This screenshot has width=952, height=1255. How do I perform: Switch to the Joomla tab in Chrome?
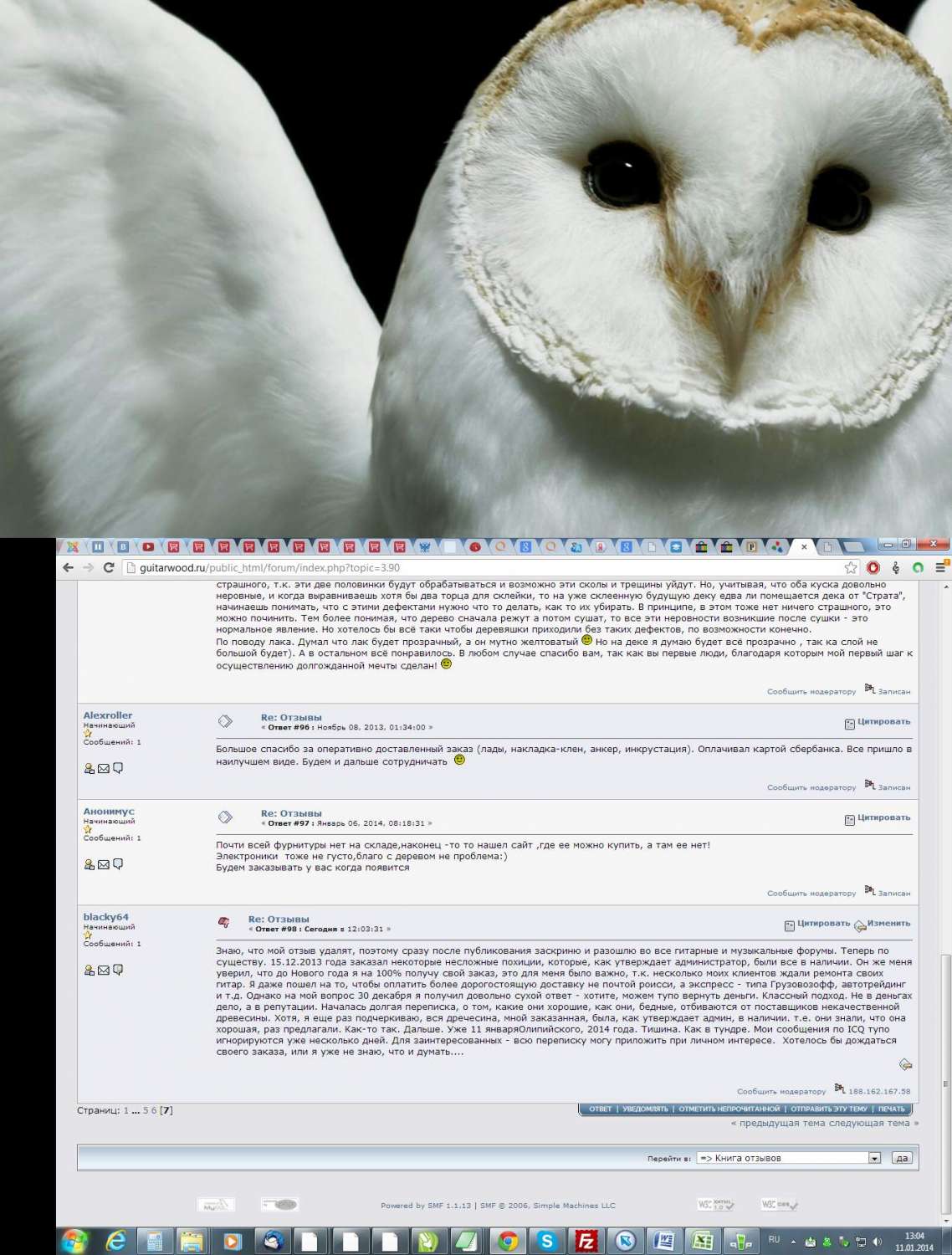(73, 547)
